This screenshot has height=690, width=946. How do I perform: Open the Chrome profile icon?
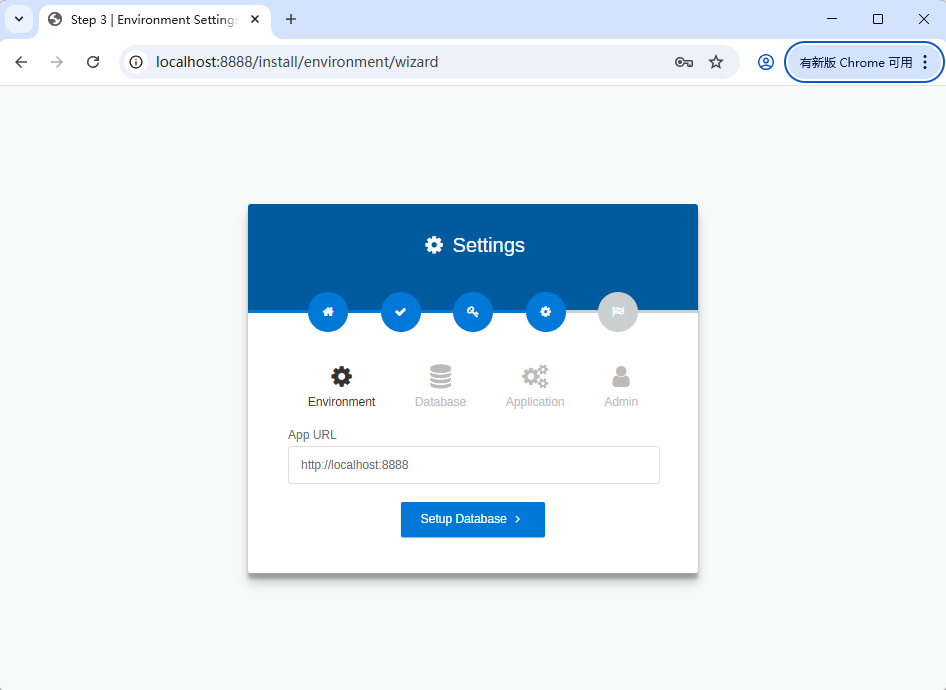(766, 62)
